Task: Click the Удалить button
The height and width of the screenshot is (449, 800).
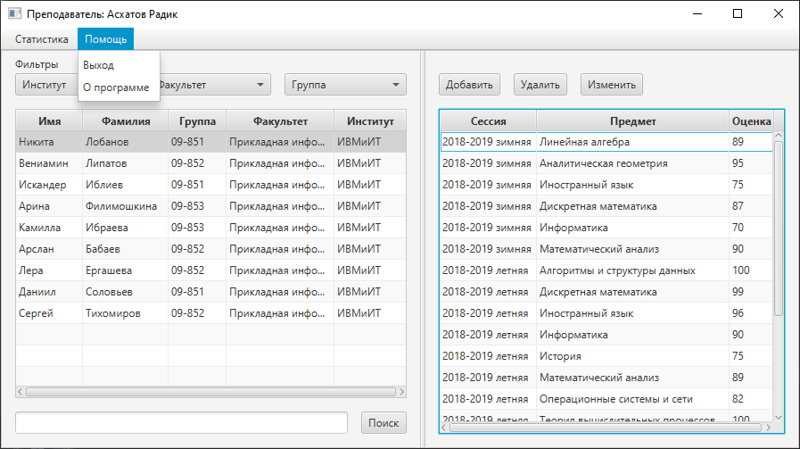Action: (x=540, y=85)
